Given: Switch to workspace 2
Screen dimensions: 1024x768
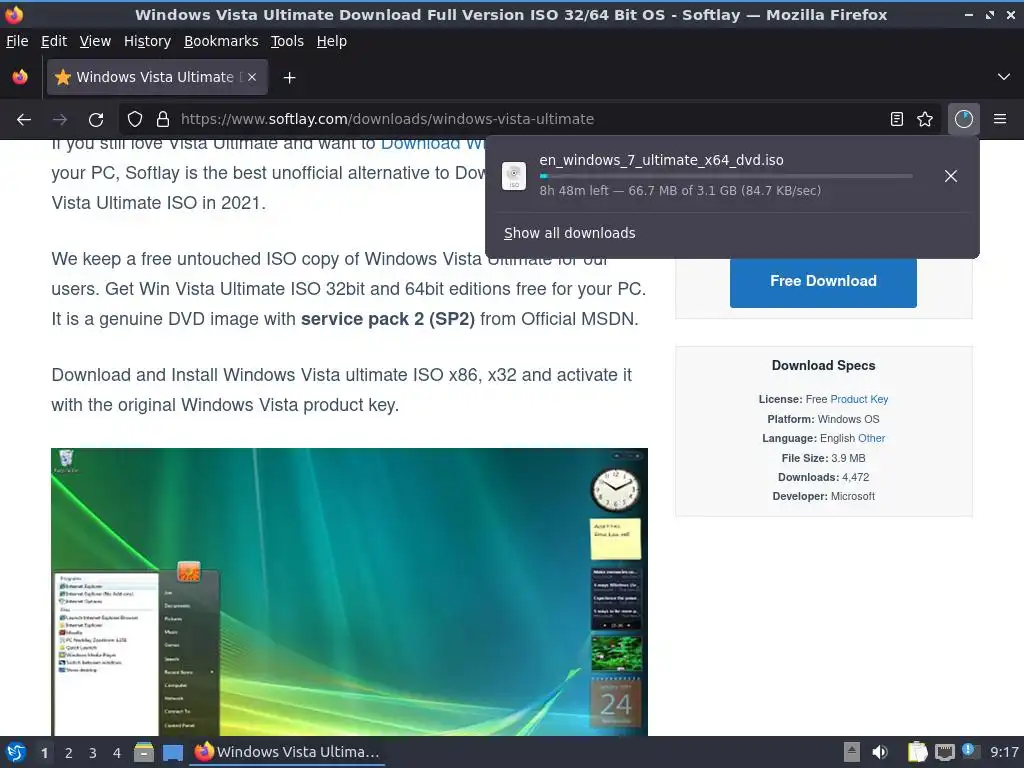Looking at the screenshot, I should coord(69,753).
